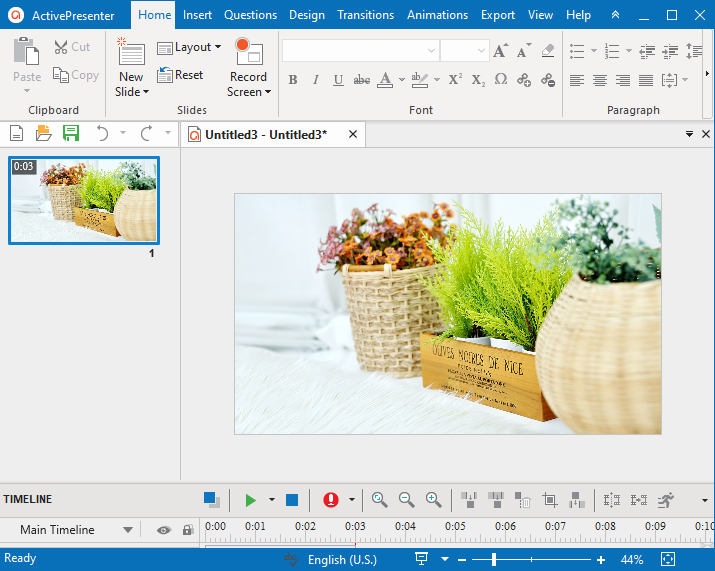Select slide 1 thumbnail
The width and height of the screenshot is (715, 571).
(x=84, y=200)
